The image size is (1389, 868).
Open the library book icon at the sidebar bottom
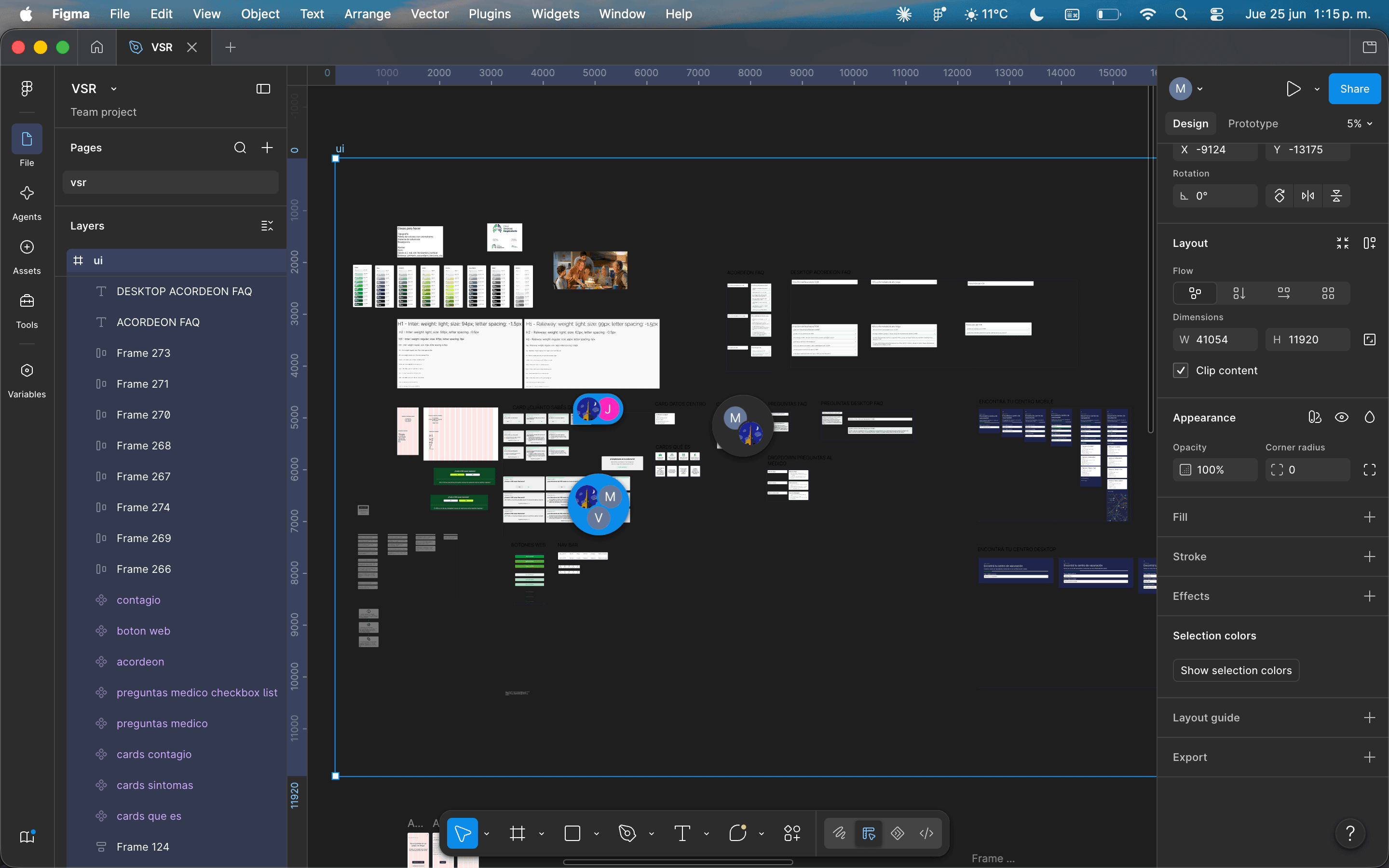click(x=27, y=837)
